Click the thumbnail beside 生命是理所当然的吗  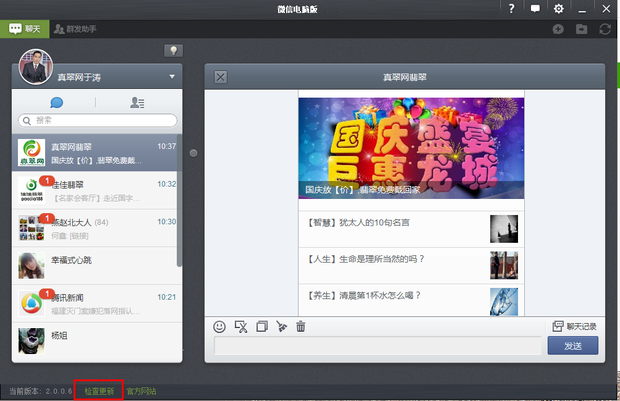point(504,265)
